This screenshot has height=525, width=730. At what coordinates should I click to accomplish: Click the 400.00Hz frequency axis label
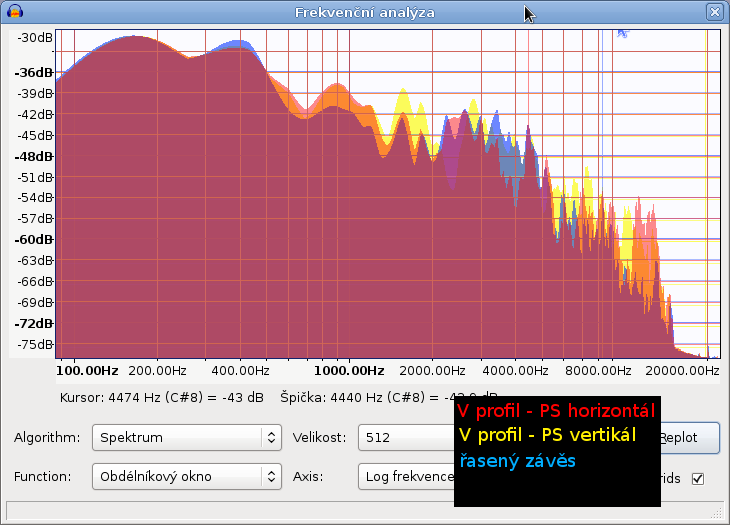coord(240,371)
